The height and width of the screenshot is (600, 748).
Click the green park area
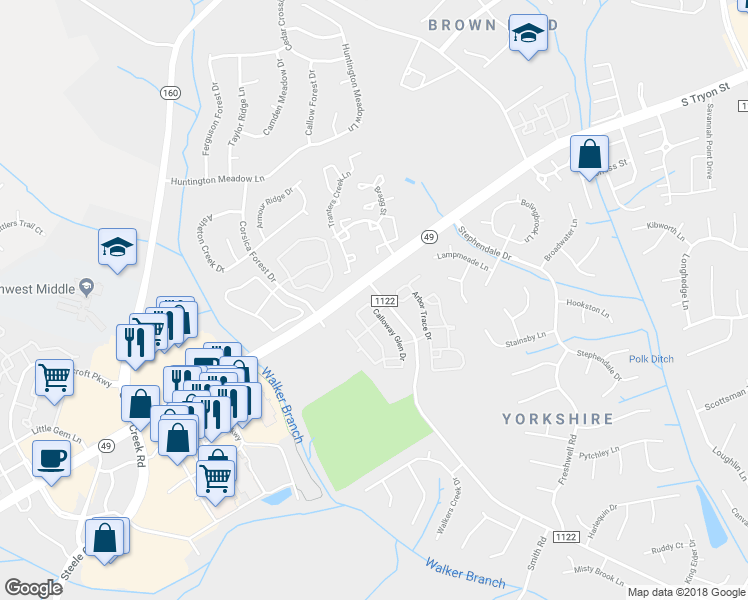coord(365,430)
